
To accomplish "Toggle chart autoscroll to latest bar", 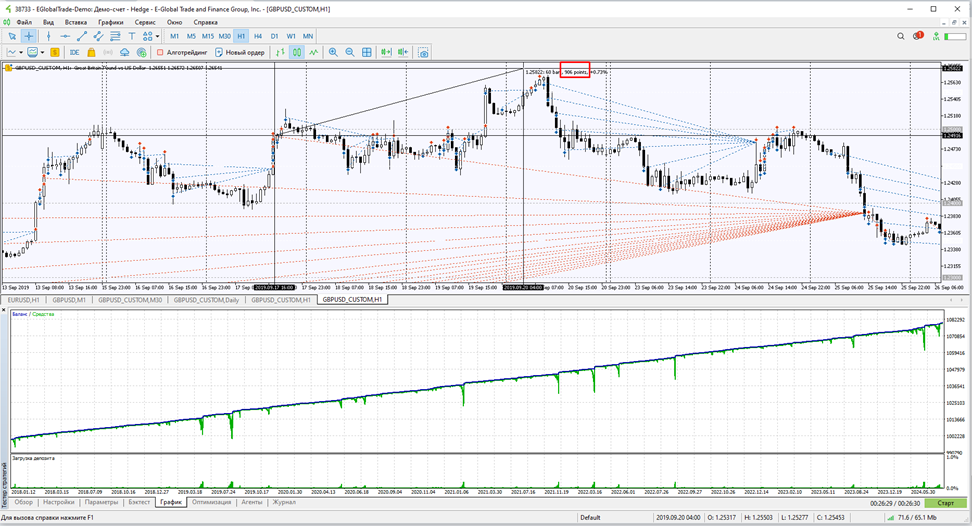I will (386, 53).
